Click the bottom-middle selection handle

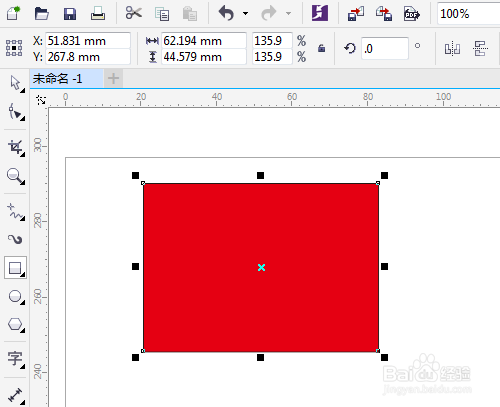point(260,357)
